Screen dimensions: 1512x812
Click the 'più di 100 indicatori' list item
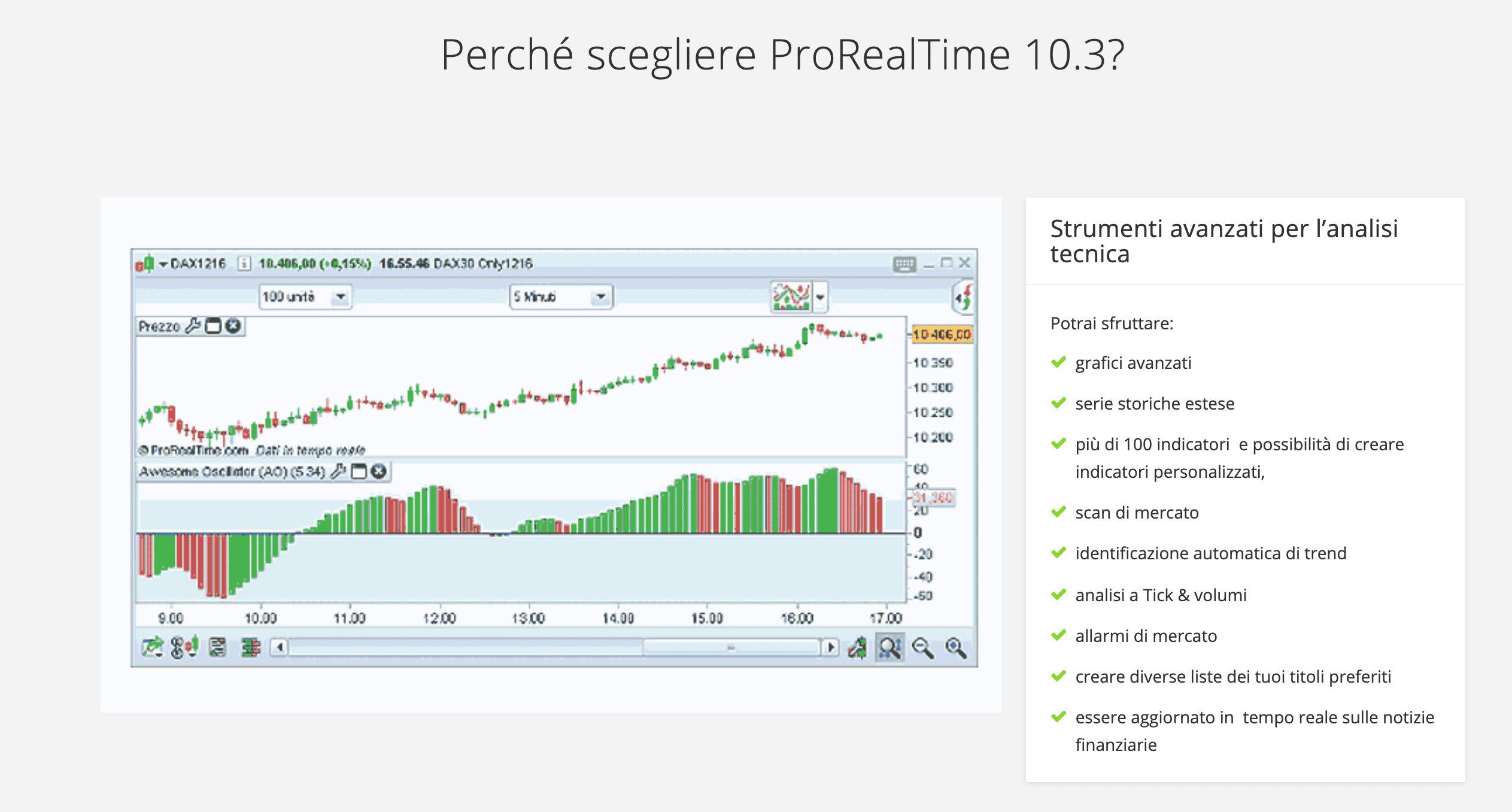click(x=1239, y=458)
